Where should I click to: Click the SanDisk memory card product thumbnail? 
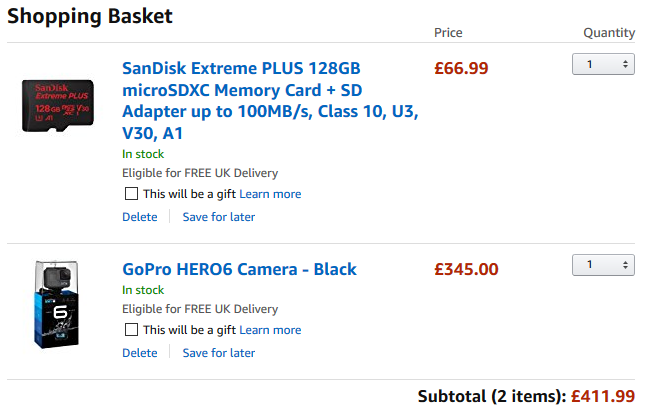pos(58,107)
